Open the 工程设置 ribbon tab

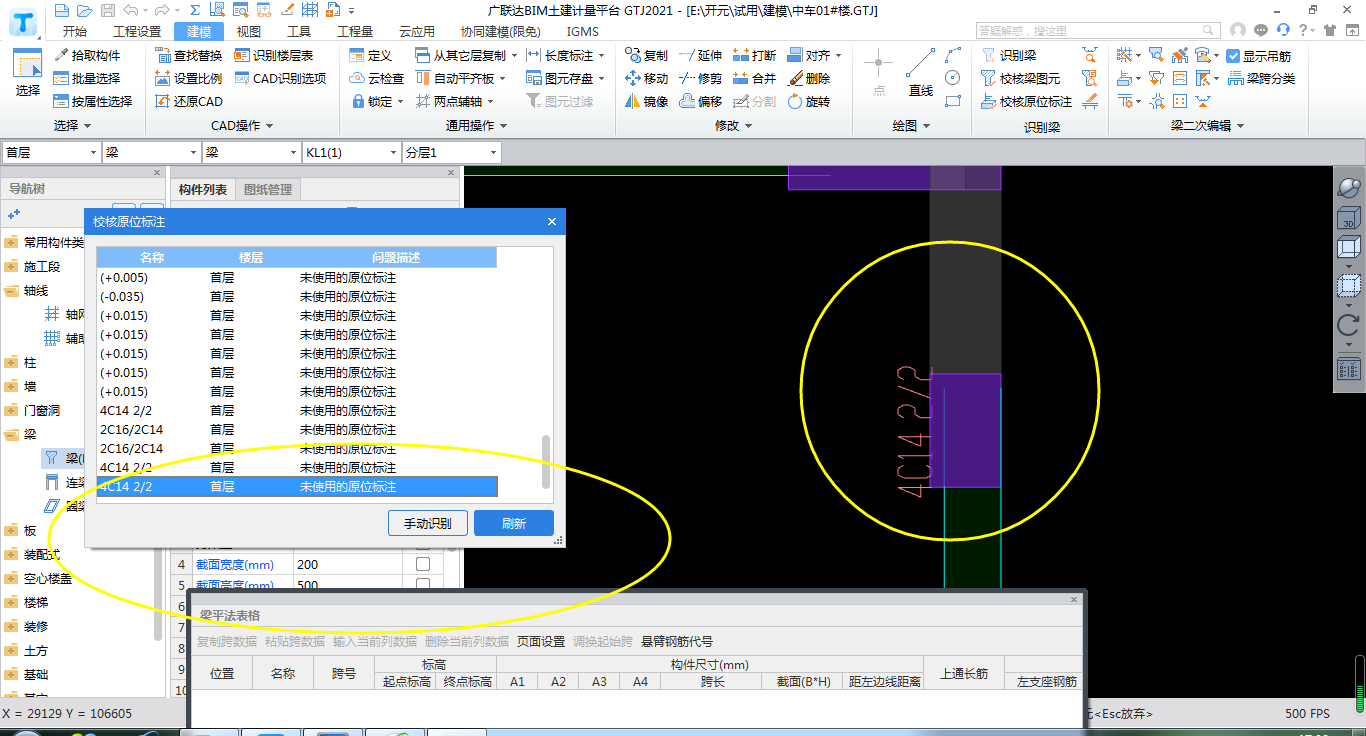[x=137, y=31]
